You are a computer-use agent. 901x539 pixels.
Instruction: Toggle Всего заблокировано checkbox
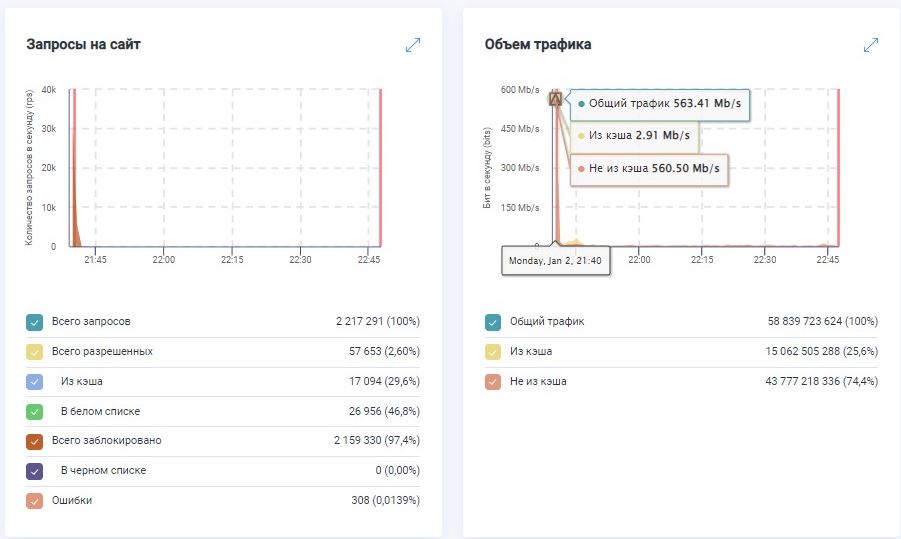pos(35,441)
